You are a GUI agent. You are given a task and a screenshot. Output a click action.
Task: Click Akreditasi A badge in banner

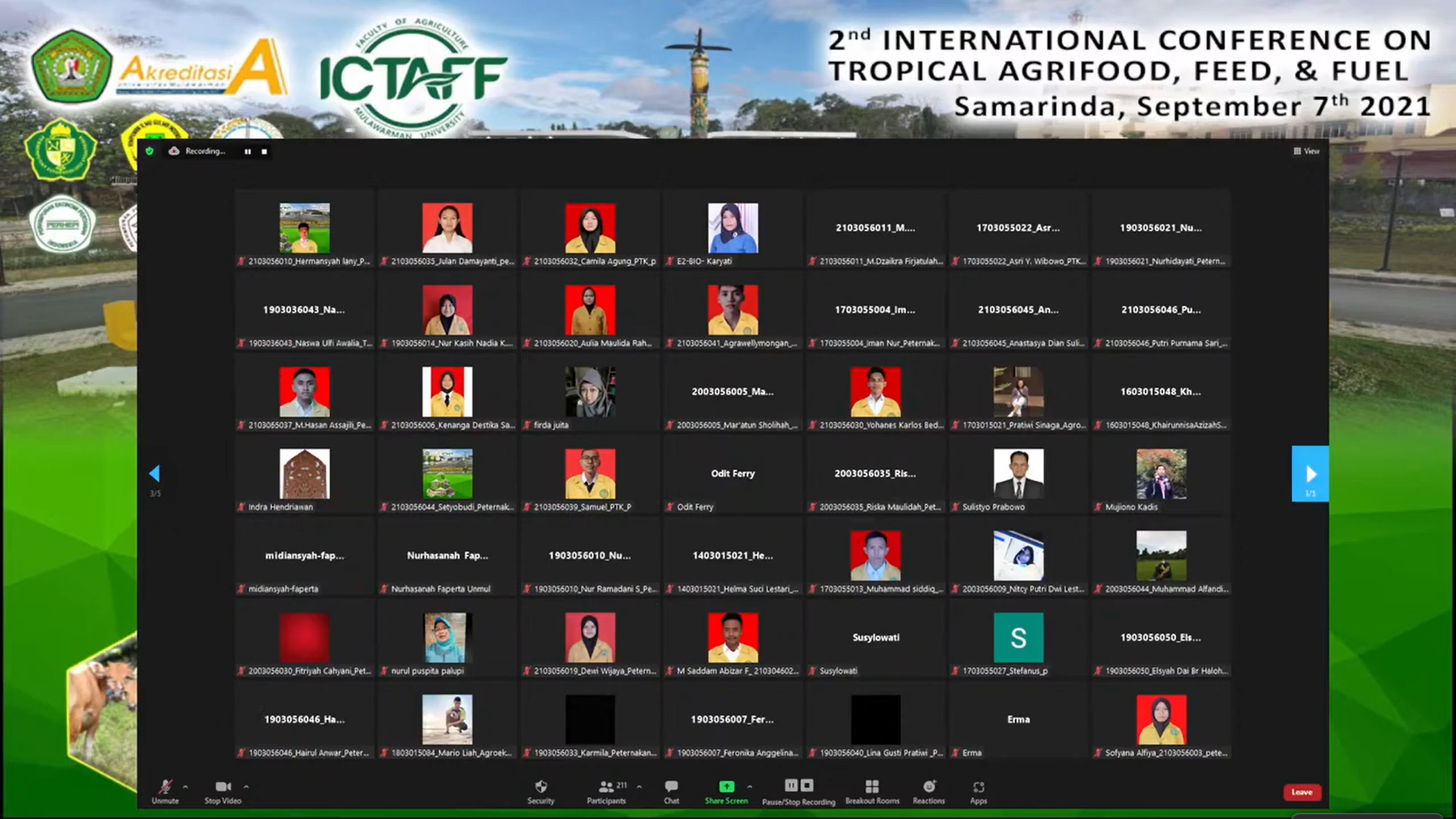click(x=203, y=68)
